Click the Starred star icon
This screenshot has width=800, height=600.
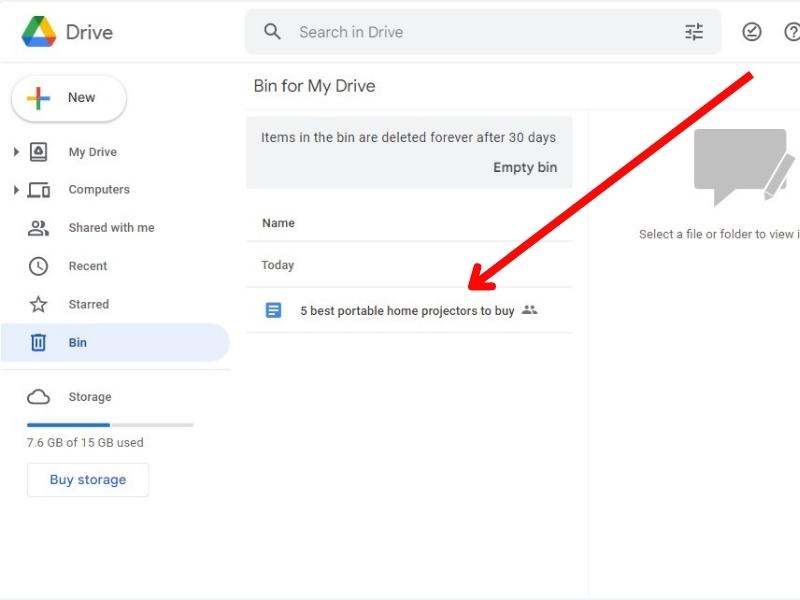tap(38, 305)
